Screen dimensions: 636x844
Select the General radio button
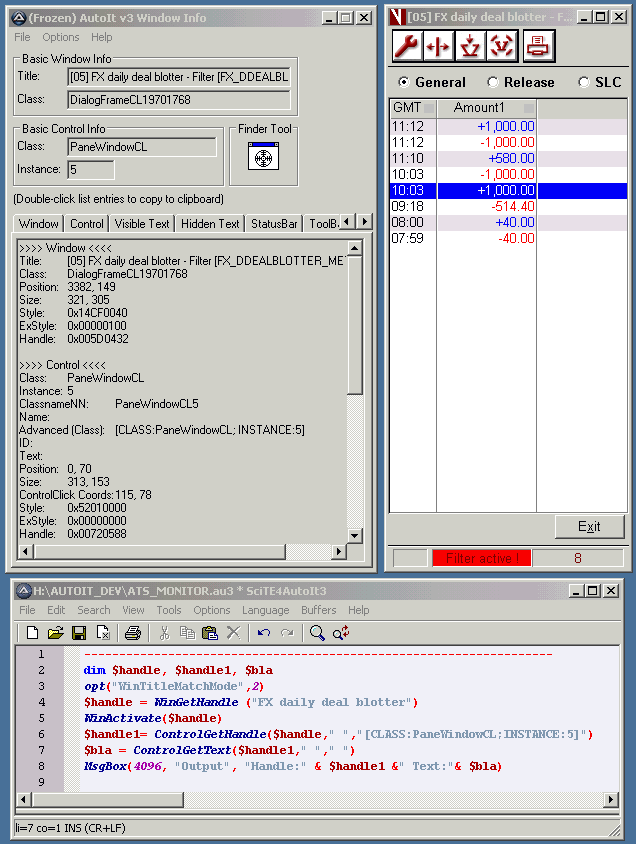pyautogui.click(x=403, y=82)
